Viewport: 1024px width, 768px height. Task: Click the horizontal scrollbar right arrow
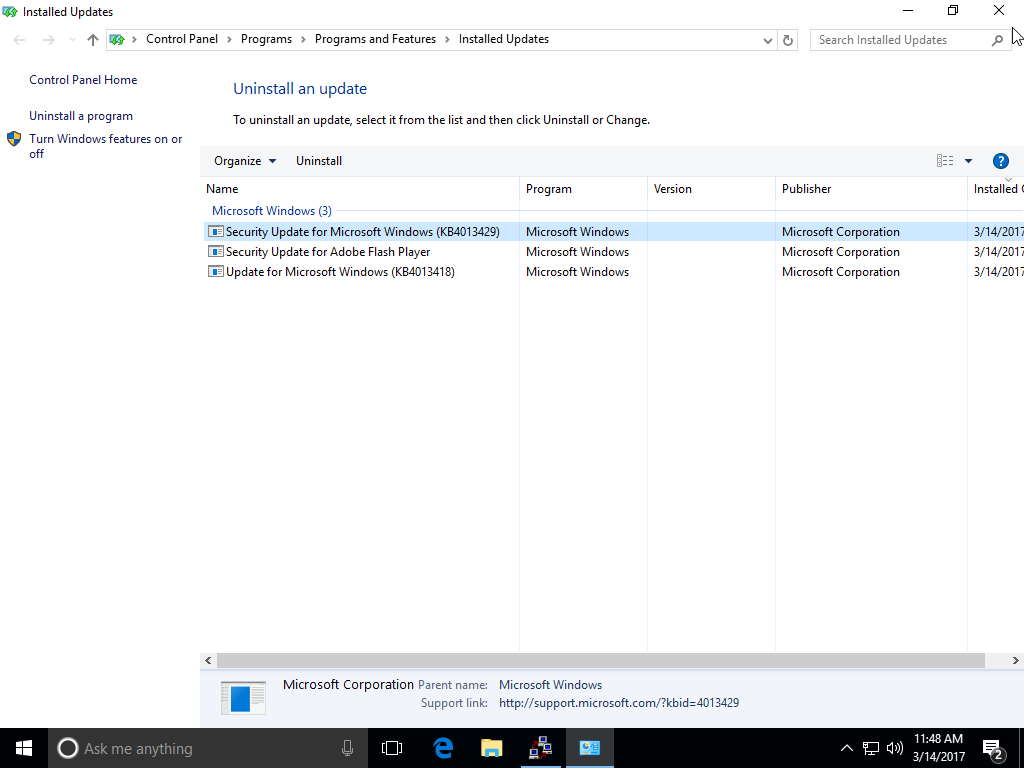point(1016,661)
